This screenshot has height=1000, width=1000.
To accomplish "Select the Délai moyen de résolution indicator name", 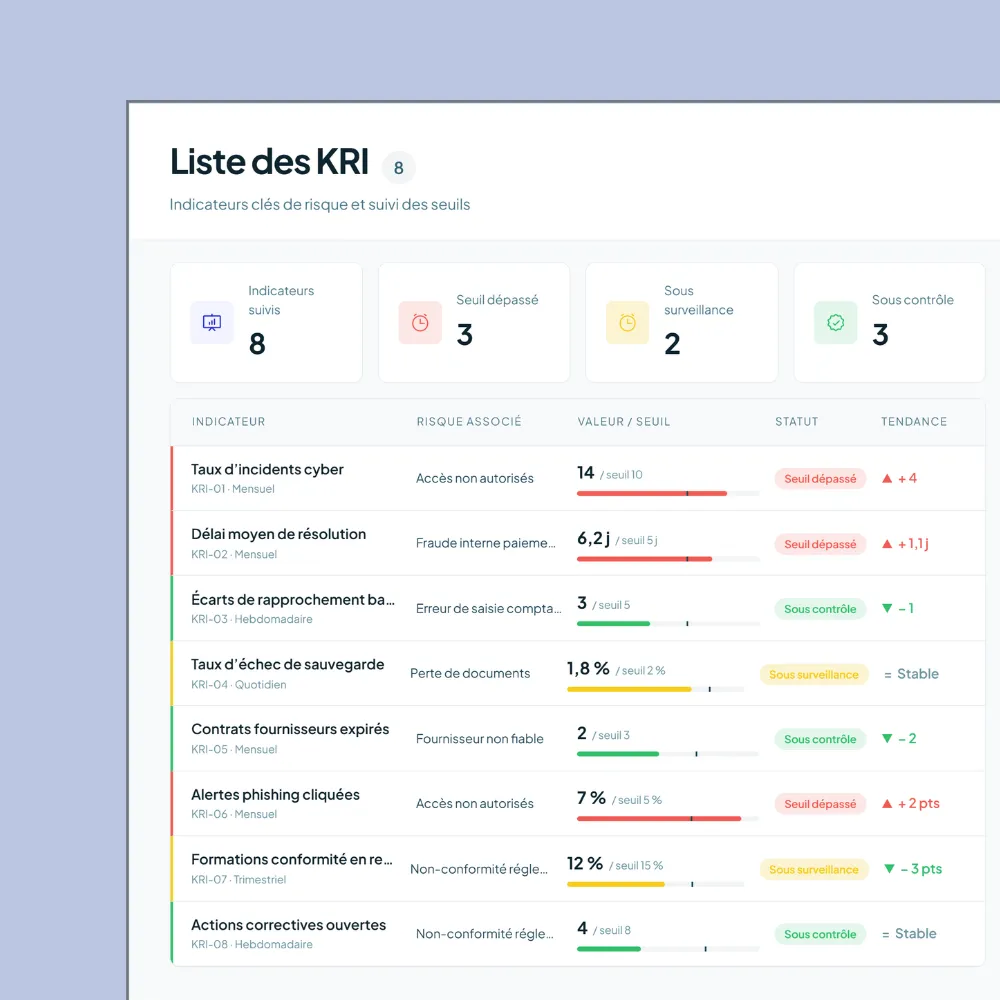I will (x=279, y=534).
